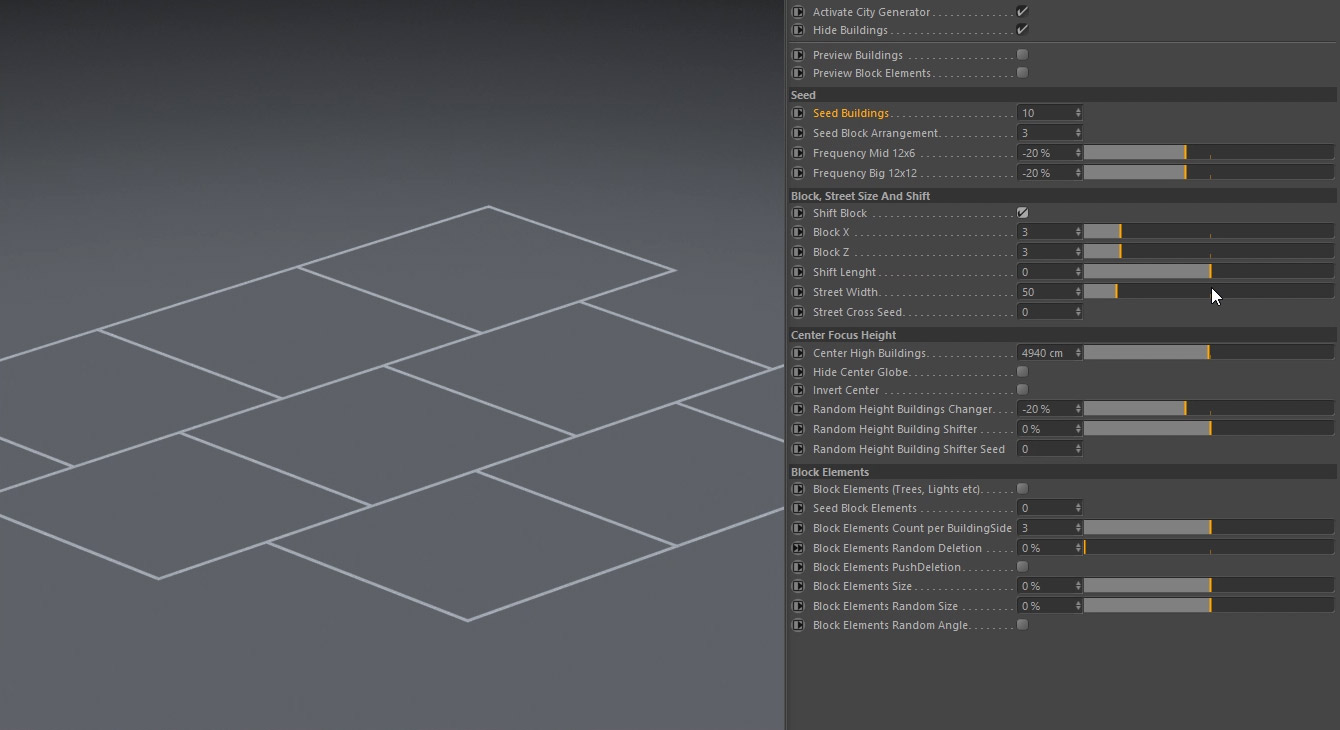Click the Center High Buildings slider
This screenshot has height=730, width=1340.
tap(1209, 353)
